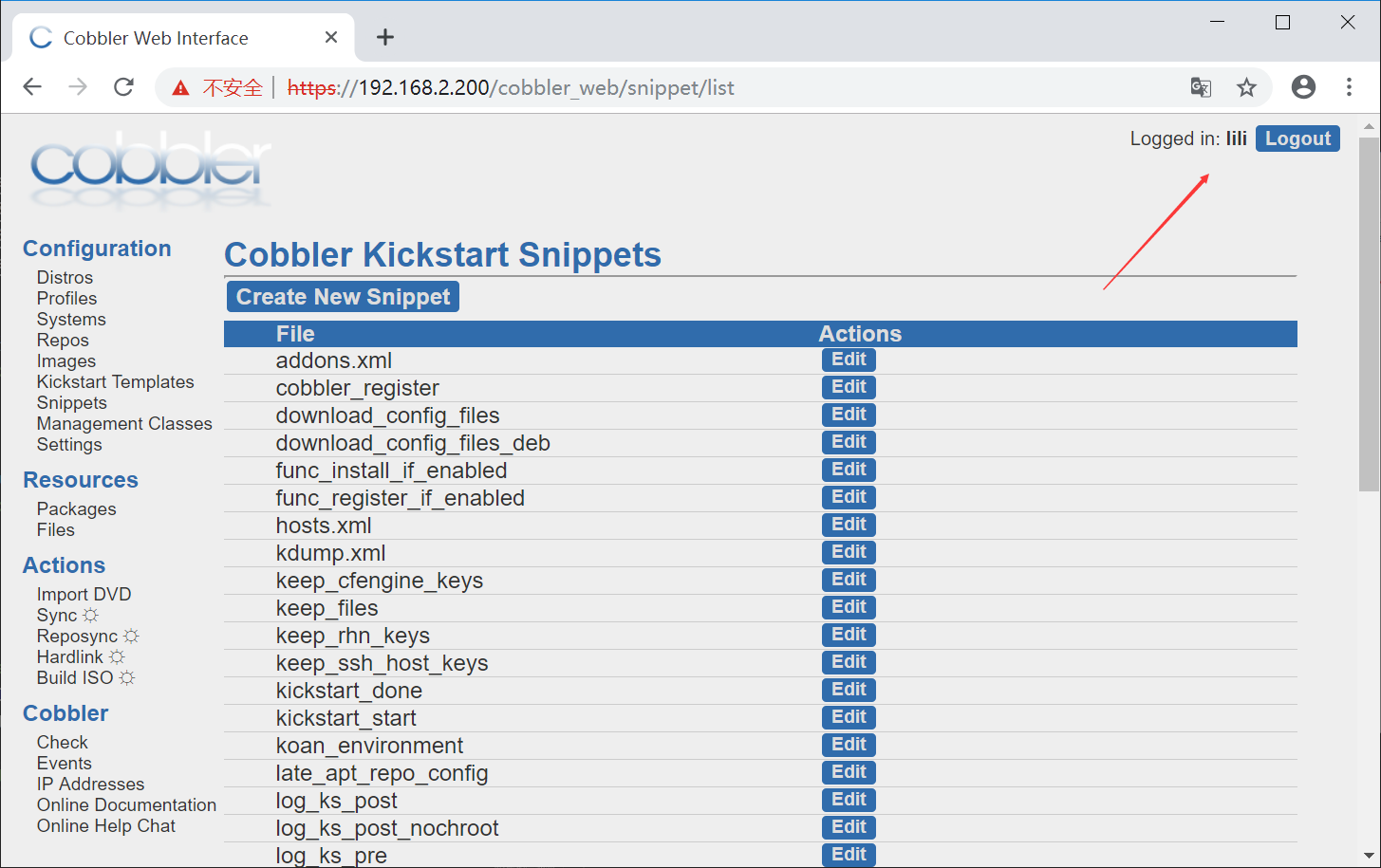Edit the keep_ssh_host_keys snippet
This screenshot has width=1381, height=868.
849,662
